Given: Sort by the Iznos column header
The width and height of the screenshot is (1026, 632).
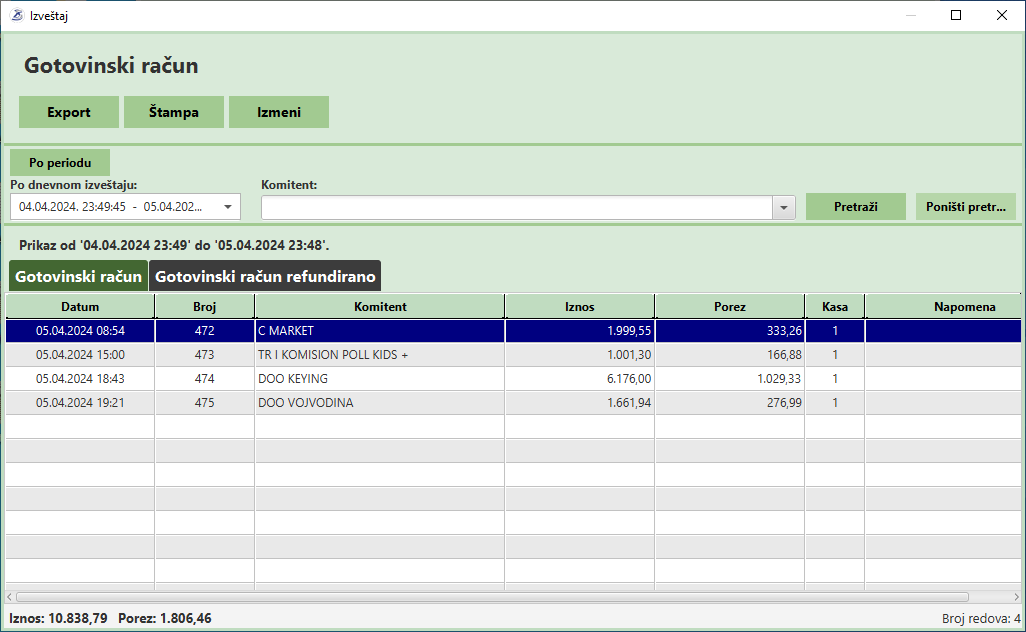Looking at the screenshot, I should point(579,306).
